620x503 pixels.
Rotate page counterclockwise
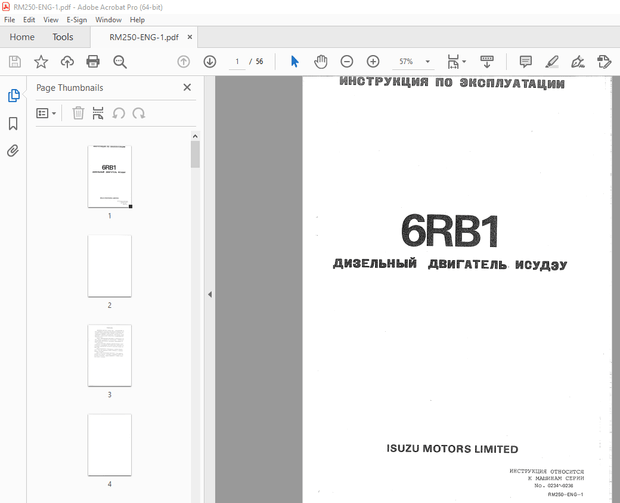[119, 113]
